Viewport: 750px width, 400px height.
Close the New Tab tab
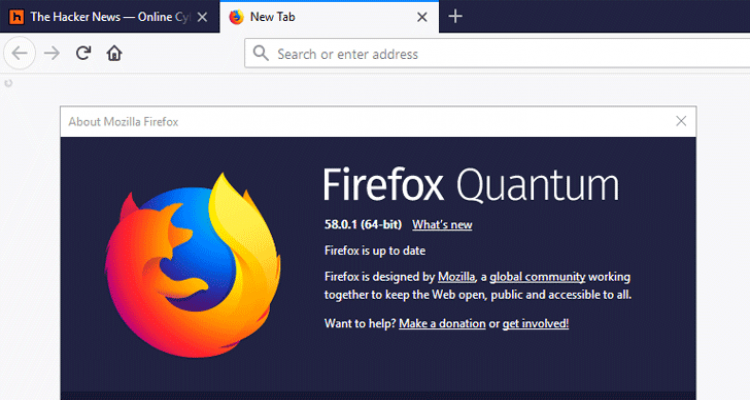pyautogui.click(x=422, y=17)
